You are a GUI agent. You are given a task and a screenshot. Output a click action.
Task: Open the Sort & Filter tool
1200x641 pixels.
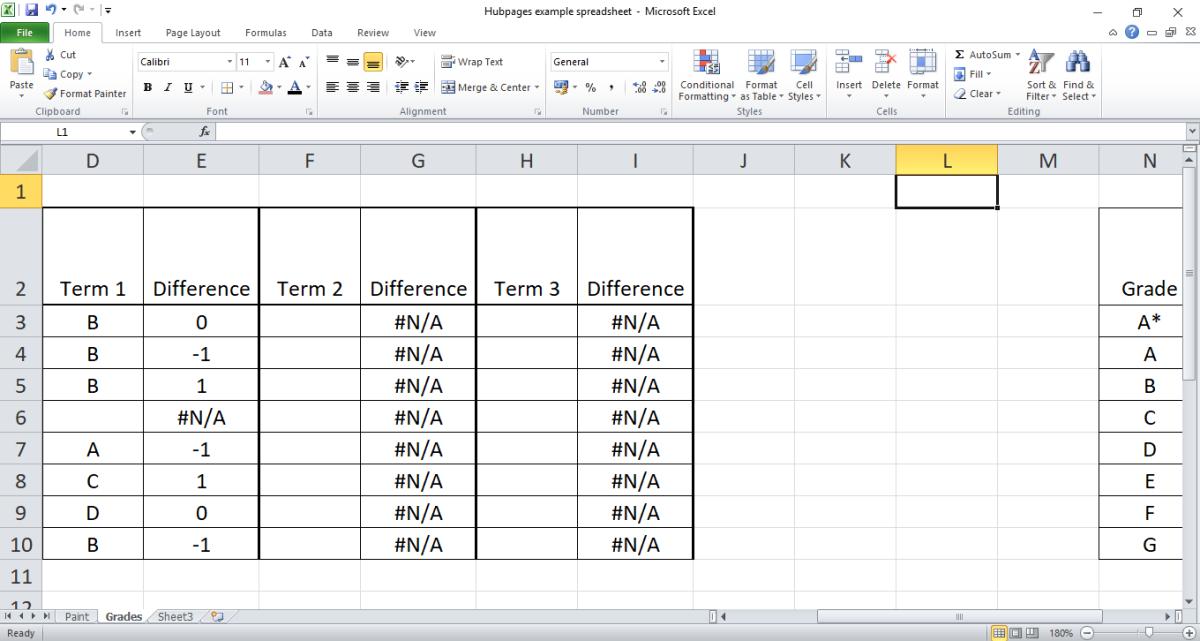pos(1040,75)
